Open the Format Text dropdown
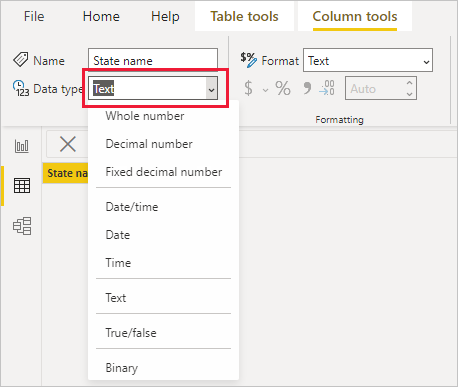458x387 pixels. click(x=368, y=60)
